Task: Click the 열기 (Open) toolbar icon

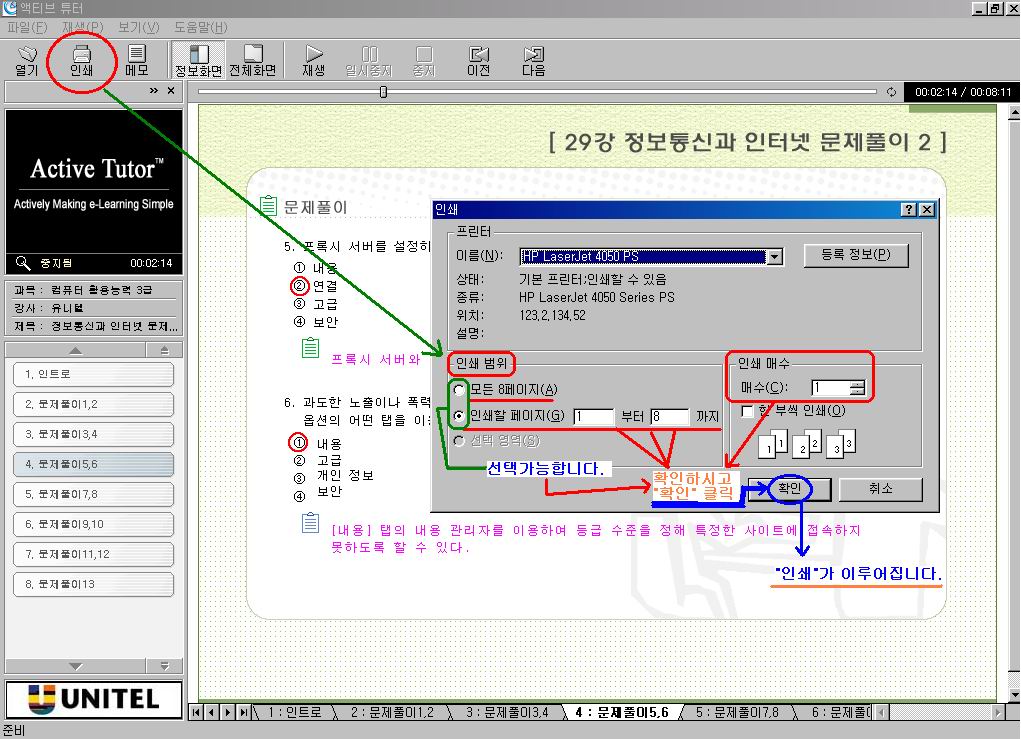Action: [x=27, y=60]
